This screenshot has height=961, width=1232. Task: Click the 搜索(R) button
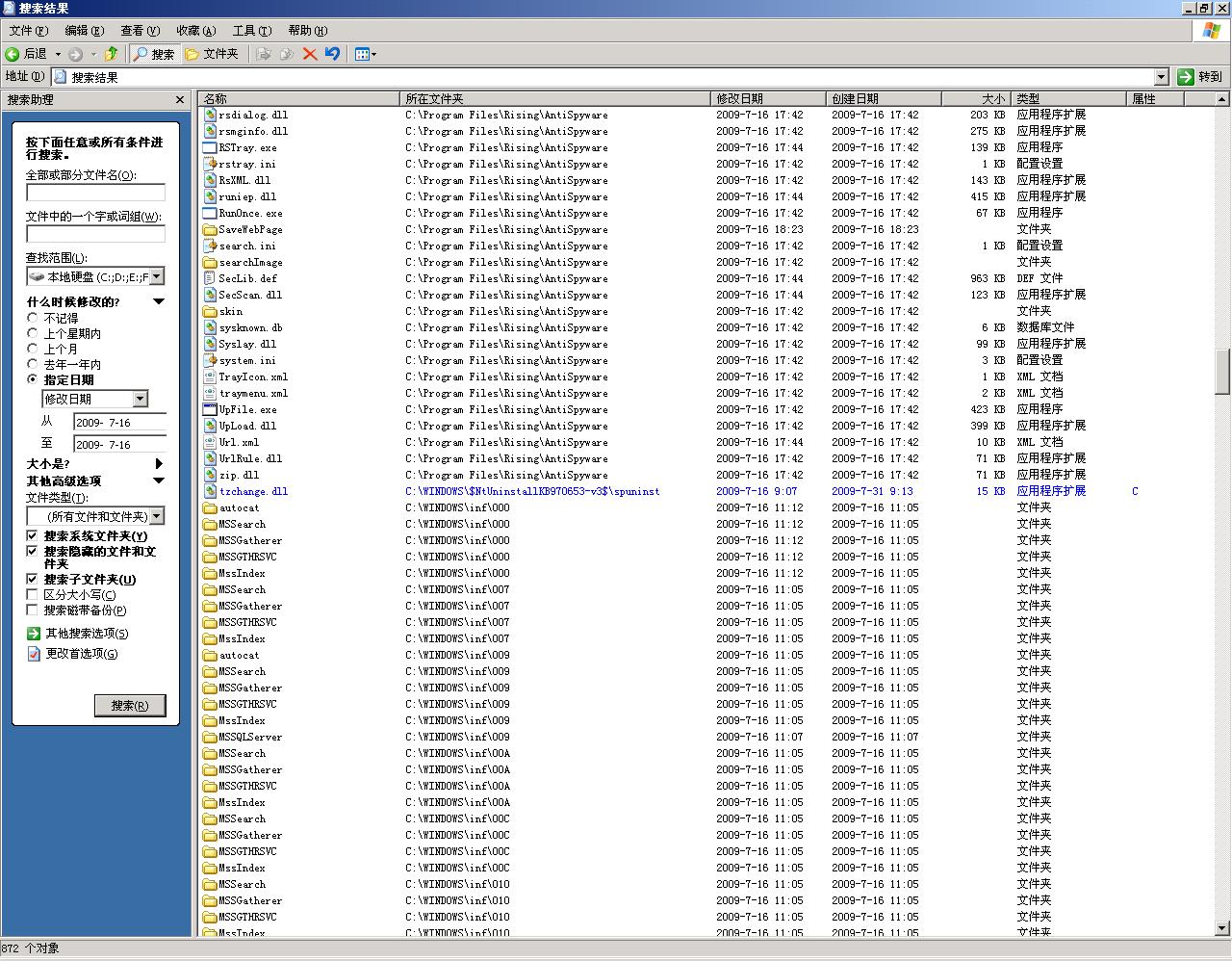pos(130,705)
